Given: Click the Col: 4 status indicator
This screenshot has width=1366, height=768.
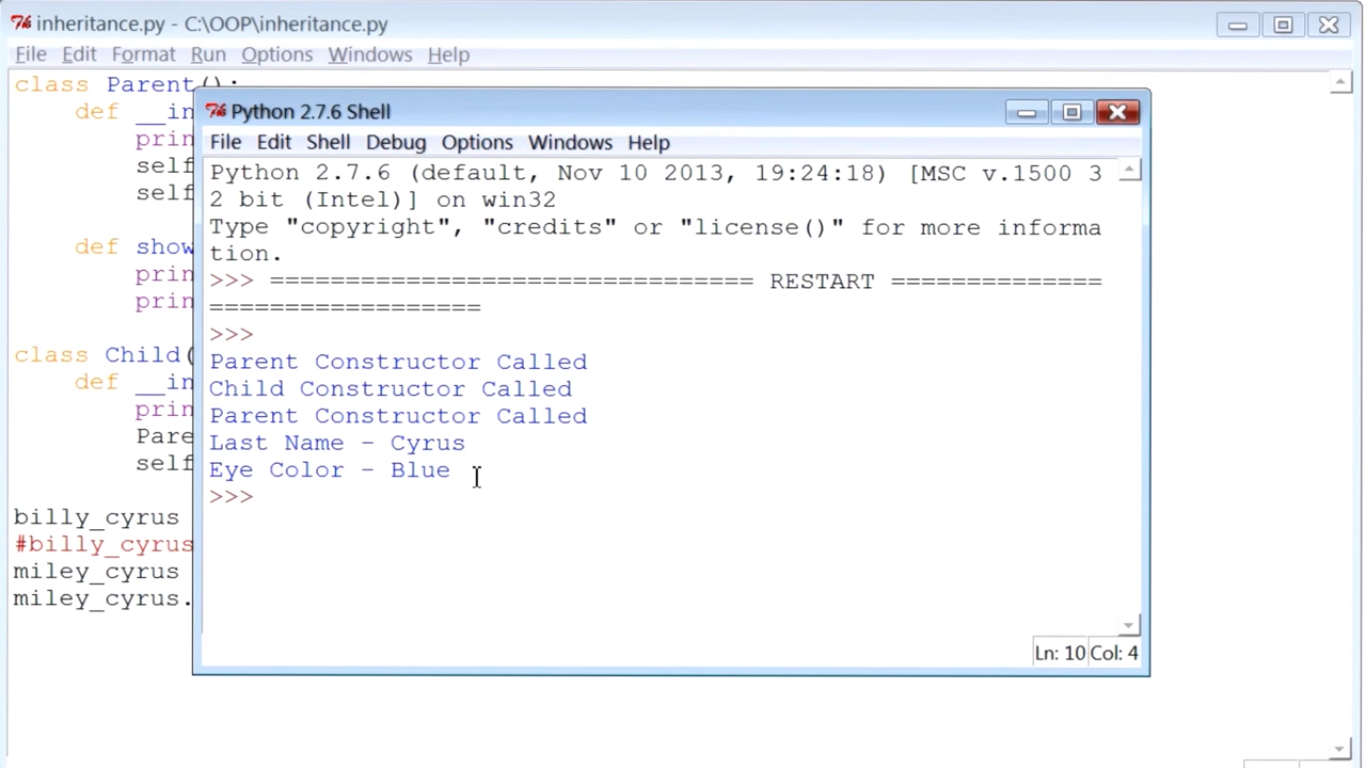Looking at the screenshot, I should (1114, 653).
